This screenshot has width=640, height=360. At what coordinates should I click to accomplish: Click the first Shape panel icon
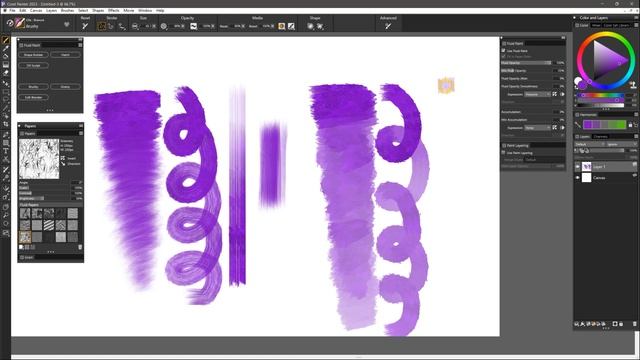[x=311, y=26]
